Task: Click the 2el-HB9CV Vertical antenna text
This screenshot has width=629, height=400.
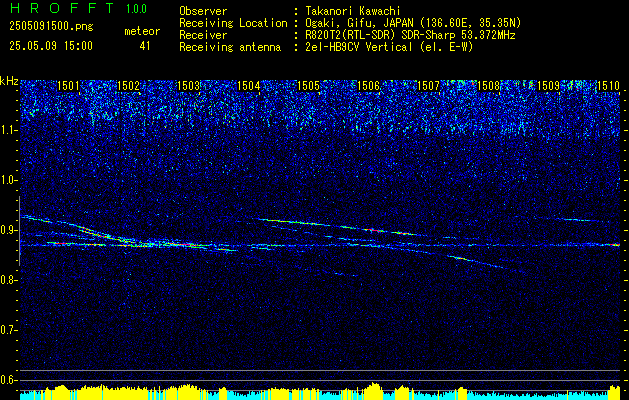Action: click(x=389, y=47)
